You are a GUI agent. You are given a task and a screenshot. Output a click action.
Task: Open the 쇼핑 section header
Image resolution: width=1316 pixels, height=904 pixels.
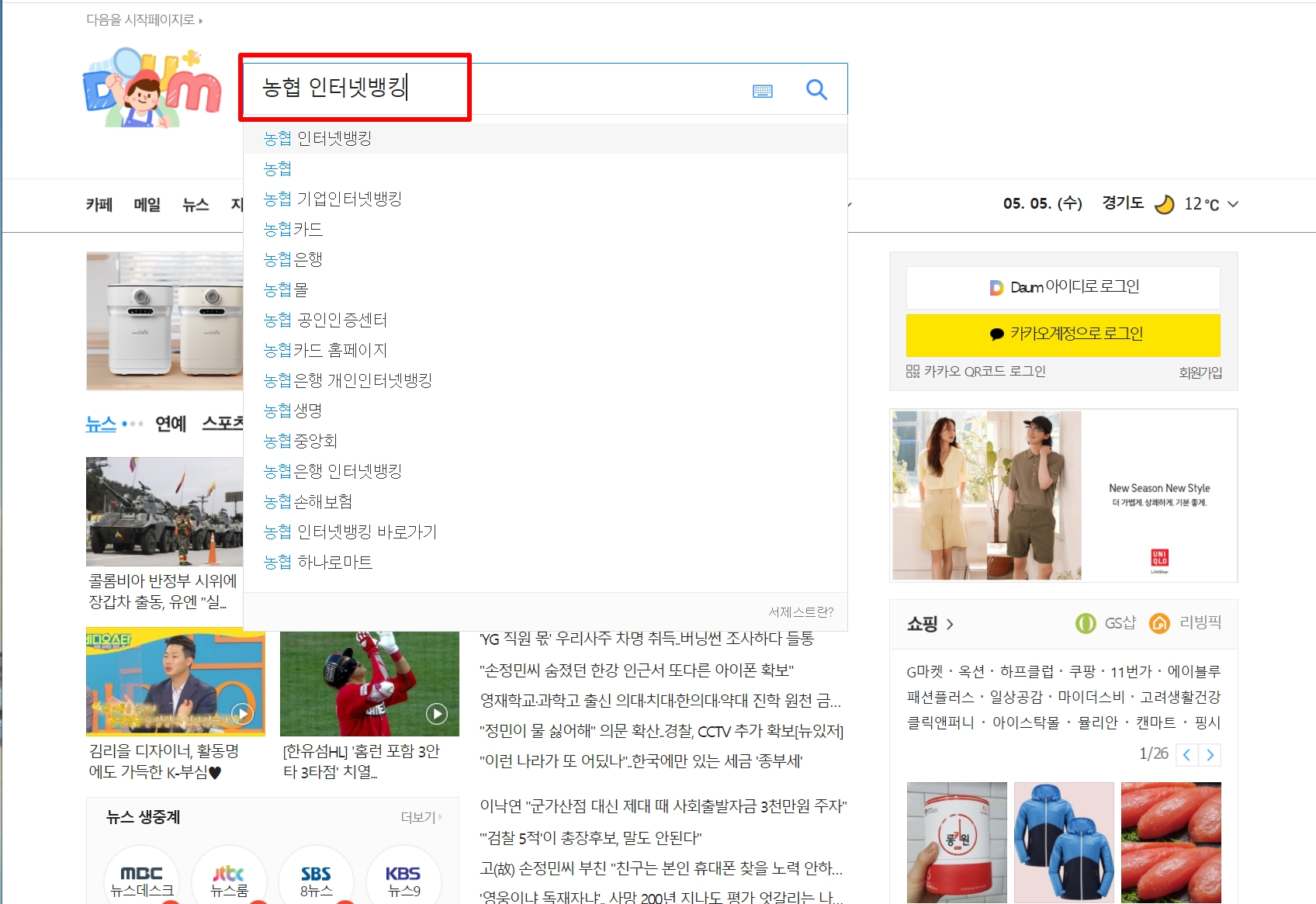pyautogui.click(x=930, y=624)
